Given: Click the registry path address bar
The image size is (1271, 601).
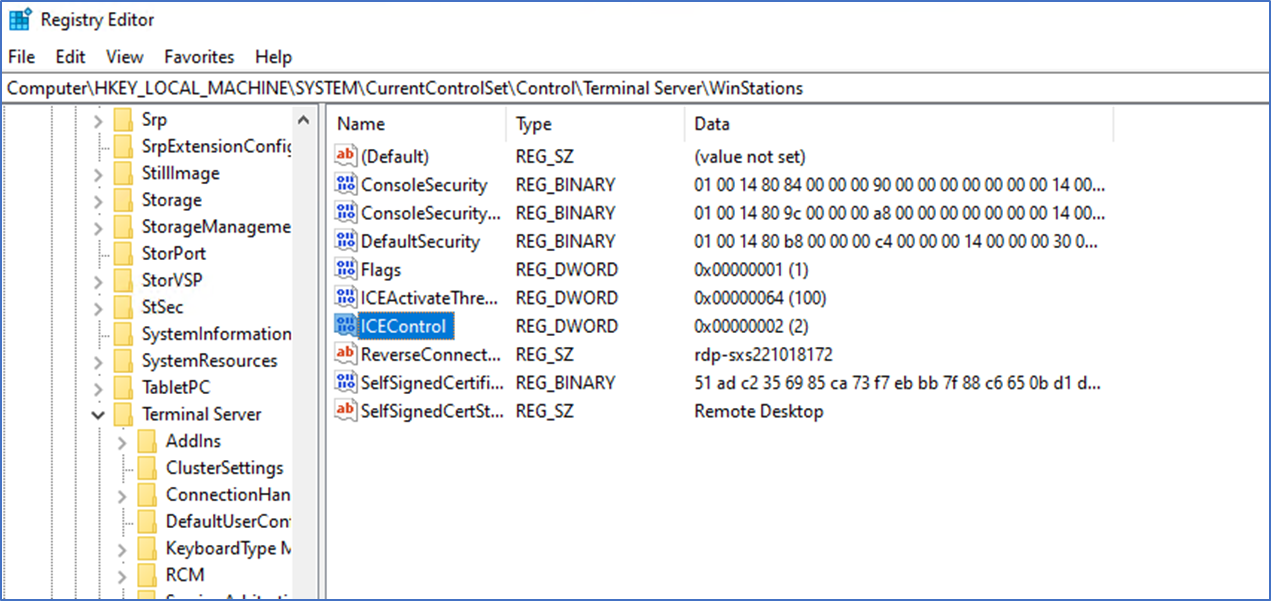Looking at the screenshot, I should point(635,88).
